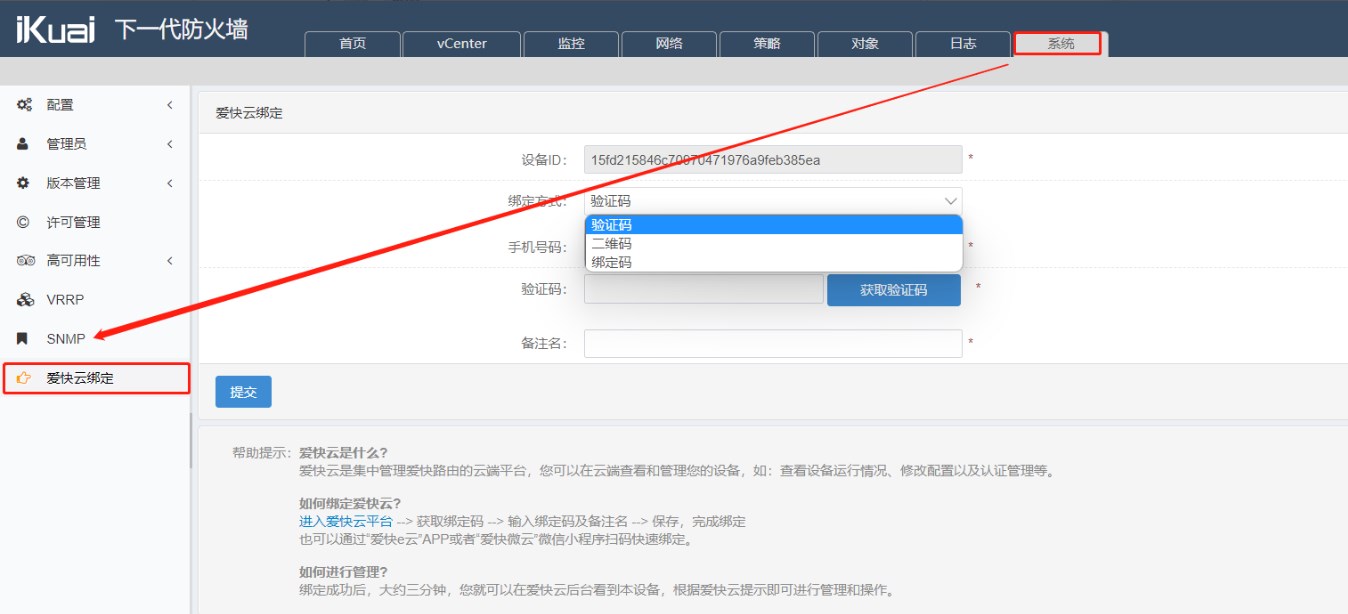The height and width of the screenshot is (614, 1348).
Task: Open 高可用性 in the sidebar
Action: click(x=95, y=260)
